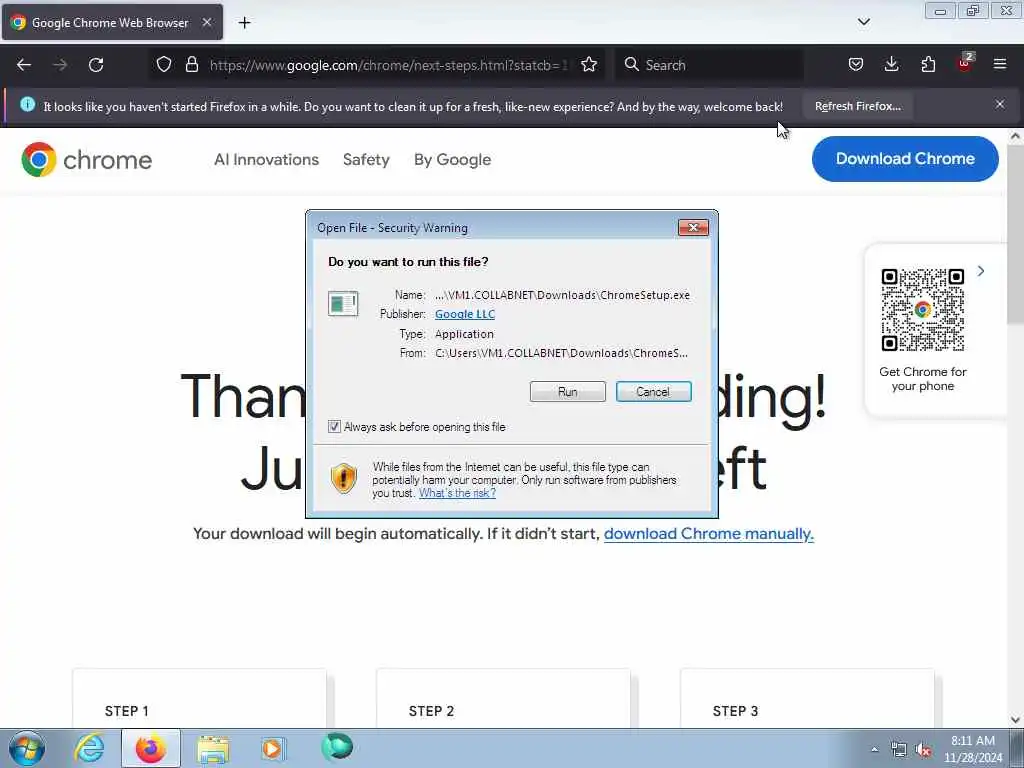Screen dimensions: 1024x768
Task: Launch Windows Media Player from taskbar
Action: [273, 748]
